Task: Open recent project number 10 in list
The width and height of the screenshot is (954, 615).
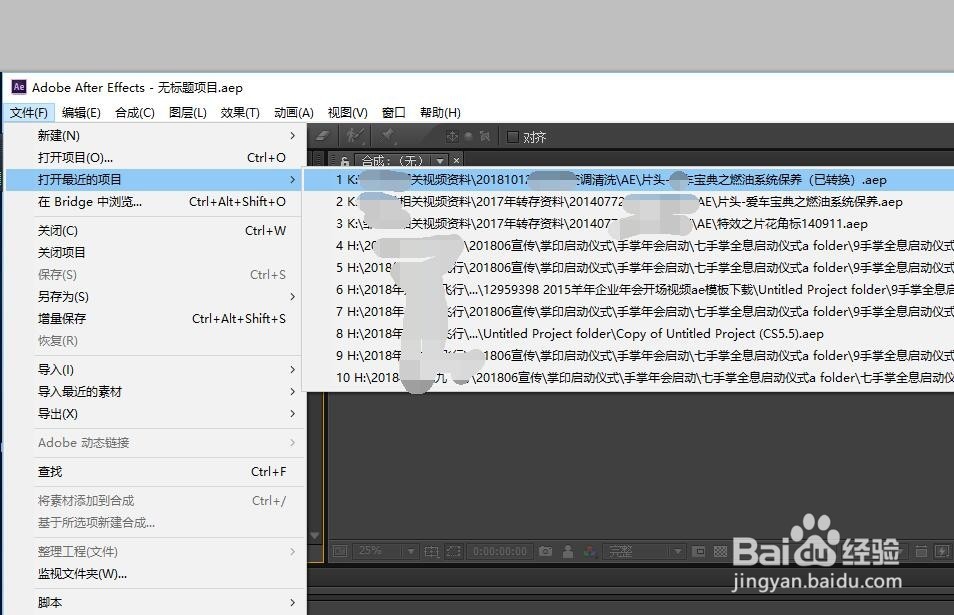Action: 628,377
